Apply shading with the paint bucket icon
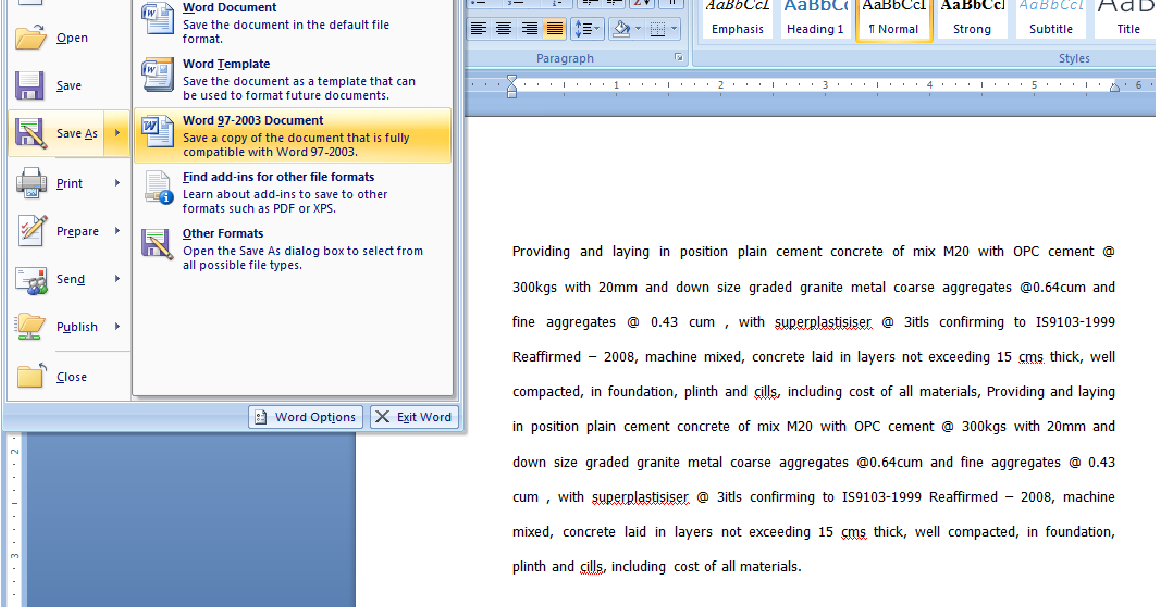 [622, 29]
